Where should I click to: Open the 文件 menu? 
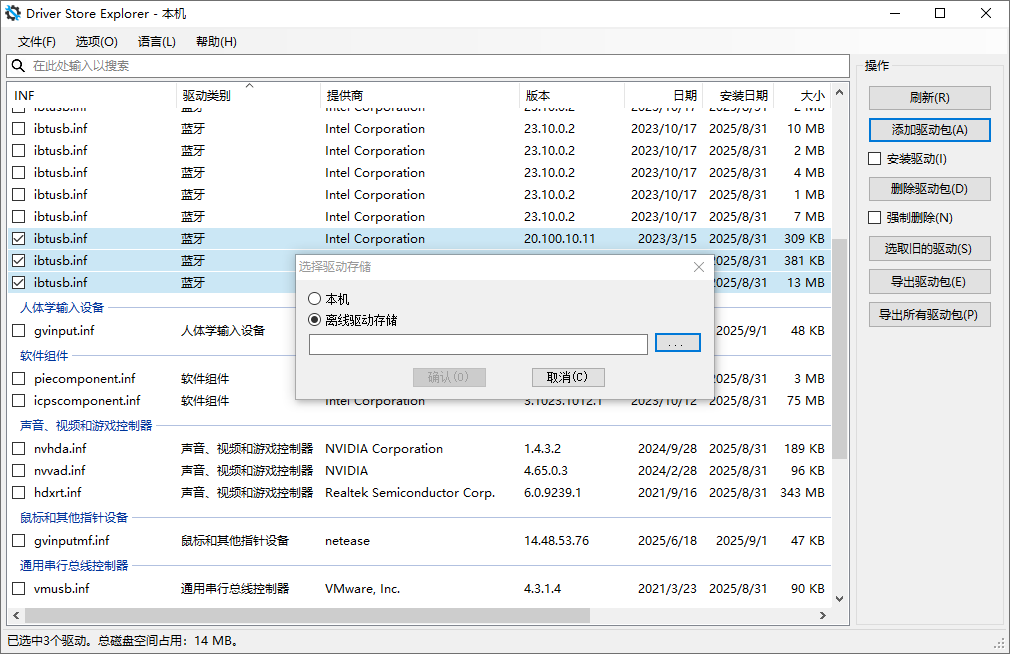[36, 41]
